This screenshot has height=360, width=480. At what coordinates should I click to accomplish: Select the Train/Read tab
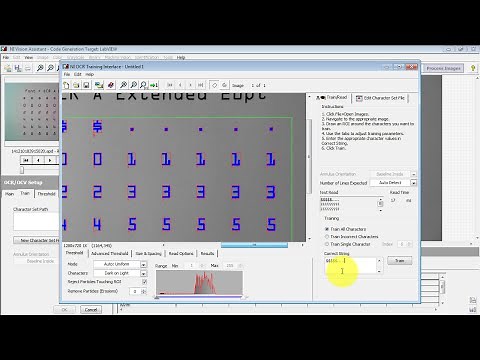pyautogui.click(x=332, y=98)
